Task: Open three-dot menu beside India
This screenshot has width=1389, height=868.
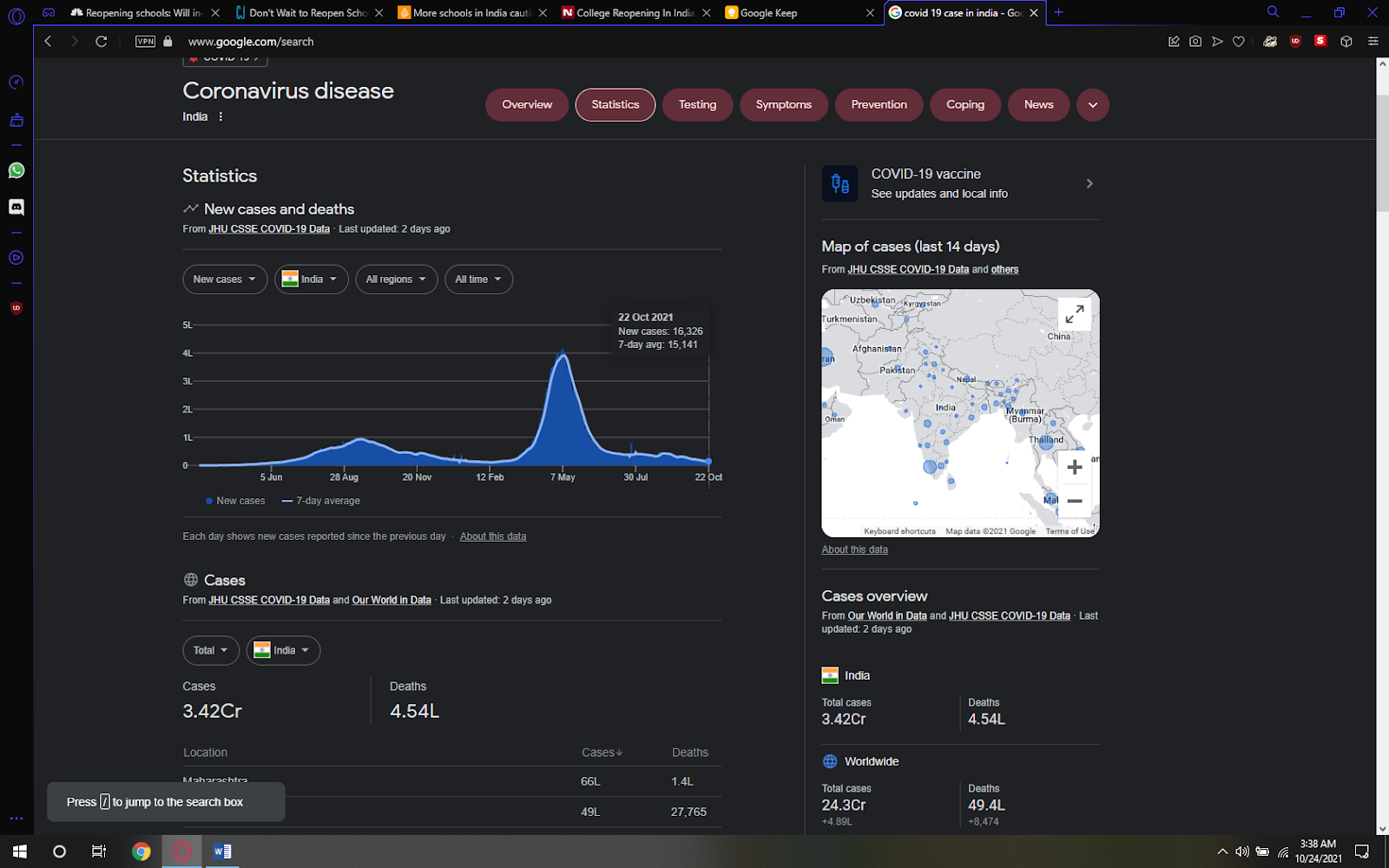Action: 221,116
